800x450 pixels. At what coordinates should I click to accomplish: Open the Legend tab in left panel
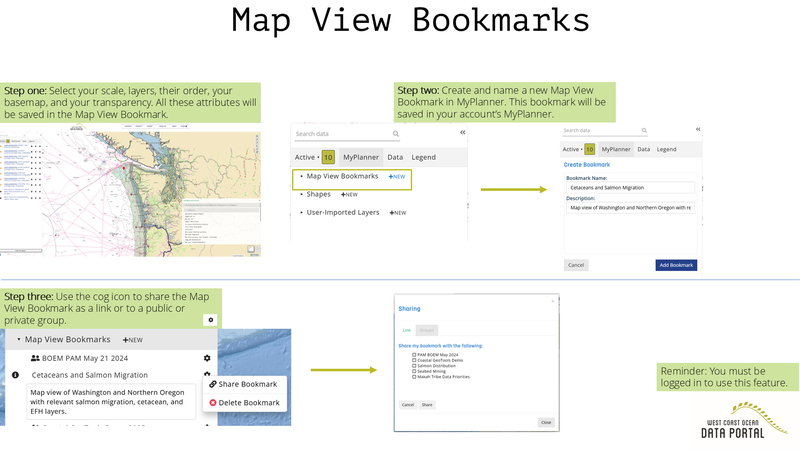(423, 157)
